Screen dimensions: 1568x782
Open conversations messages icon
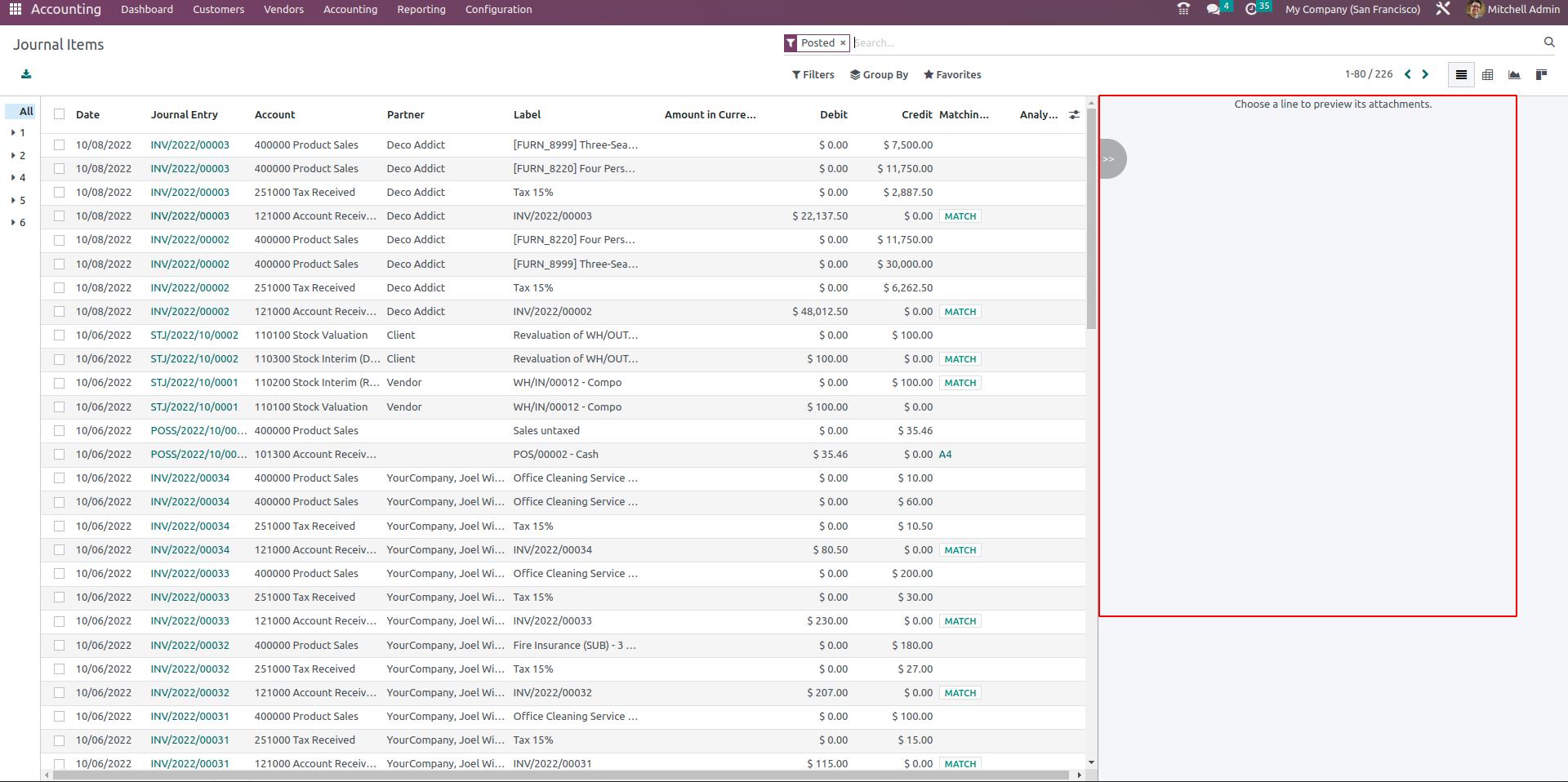coord(1214,10)
